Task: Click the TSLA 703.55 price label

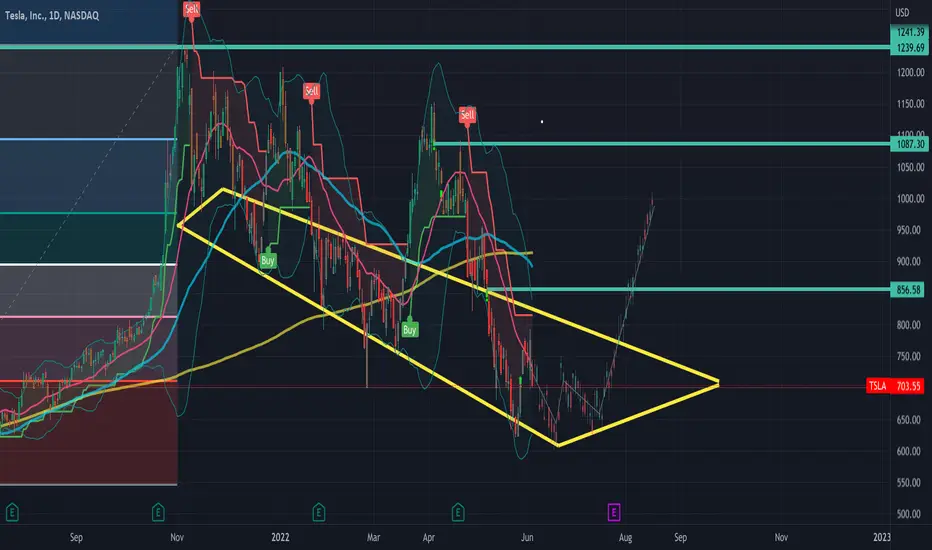Action: 895,386
